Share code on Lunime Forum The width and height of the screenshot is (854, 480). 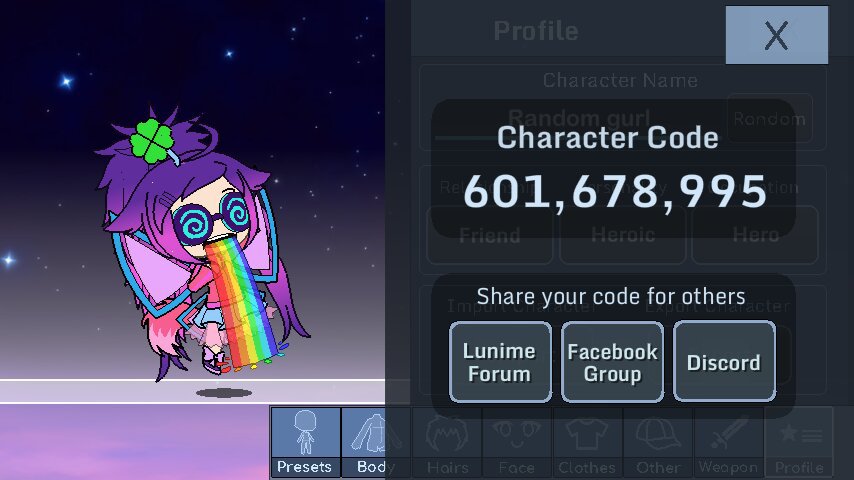(500, 362)
